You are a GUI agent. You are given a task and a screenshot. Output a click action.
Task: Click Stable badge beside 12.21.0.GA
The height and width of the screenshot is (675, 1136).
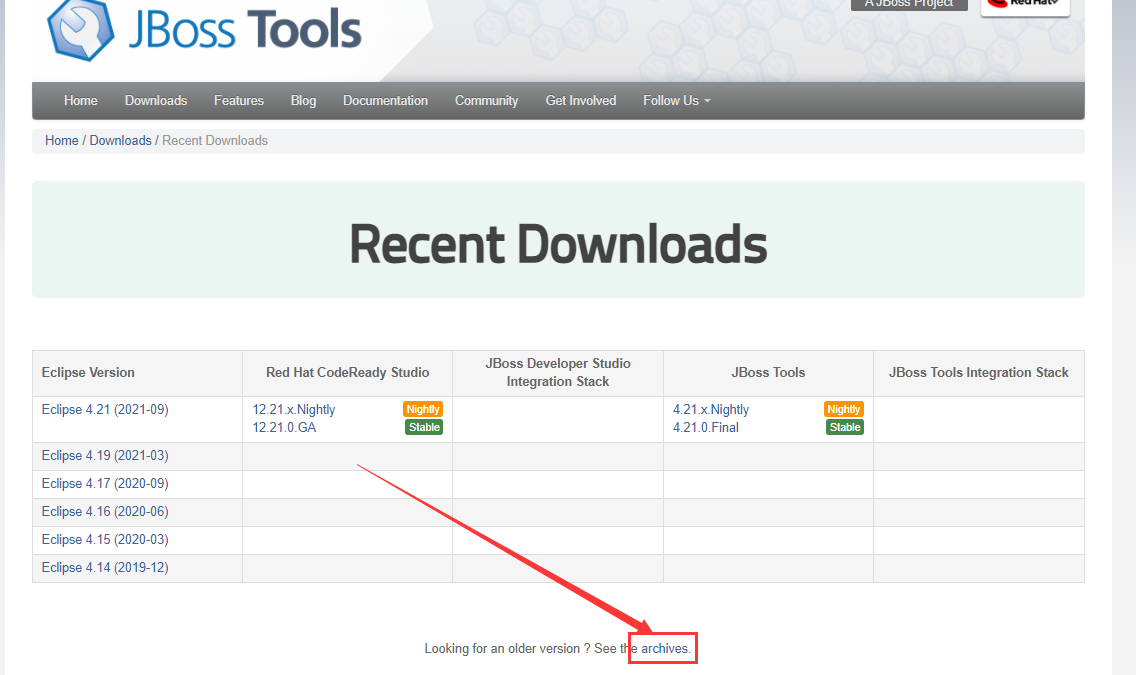coord(424,427)
